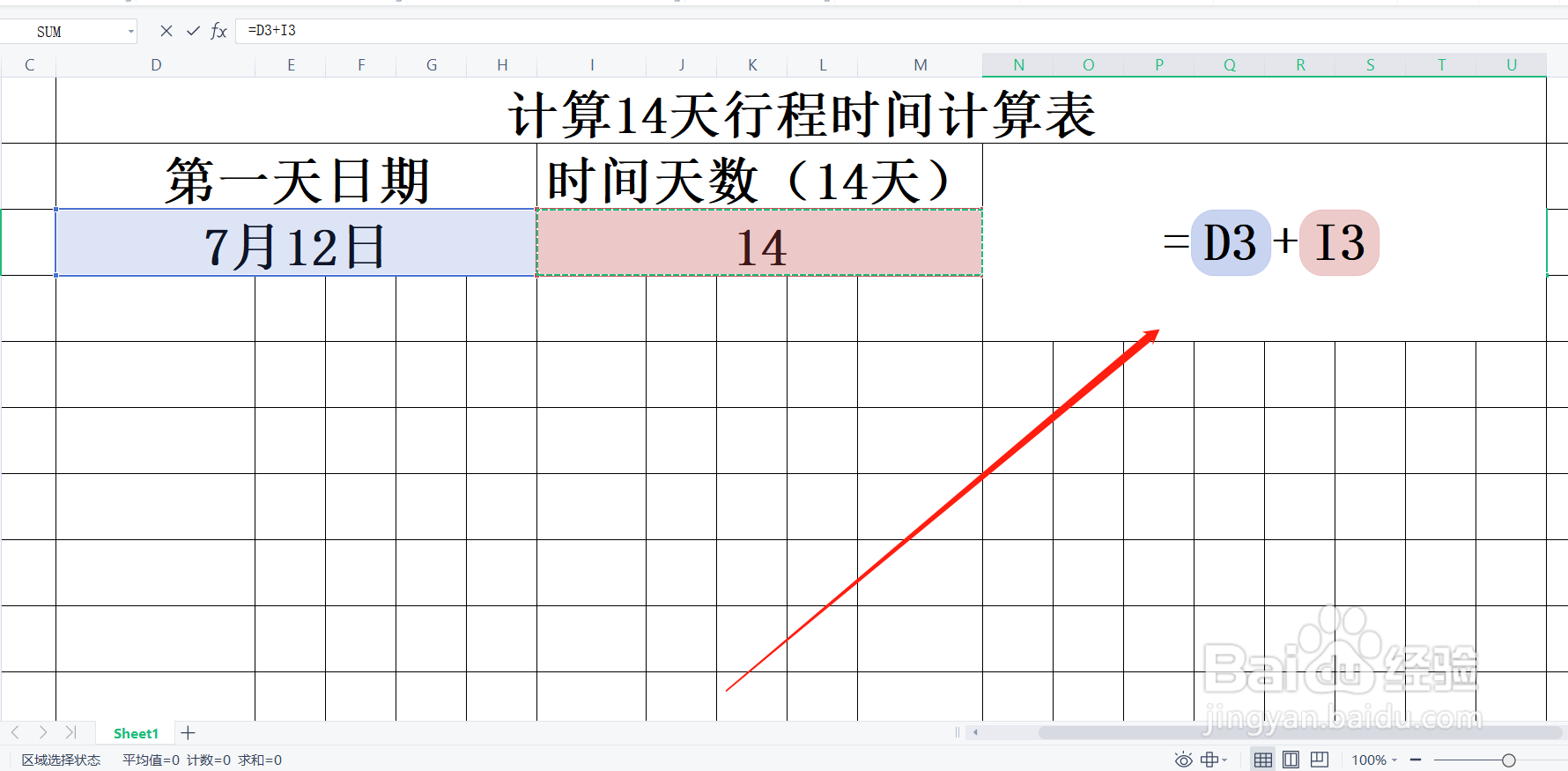The height and width of the screenshot is (771, 1568).
Task: Click the horizontal scrollbar thumb
Action: [1300, 732]
